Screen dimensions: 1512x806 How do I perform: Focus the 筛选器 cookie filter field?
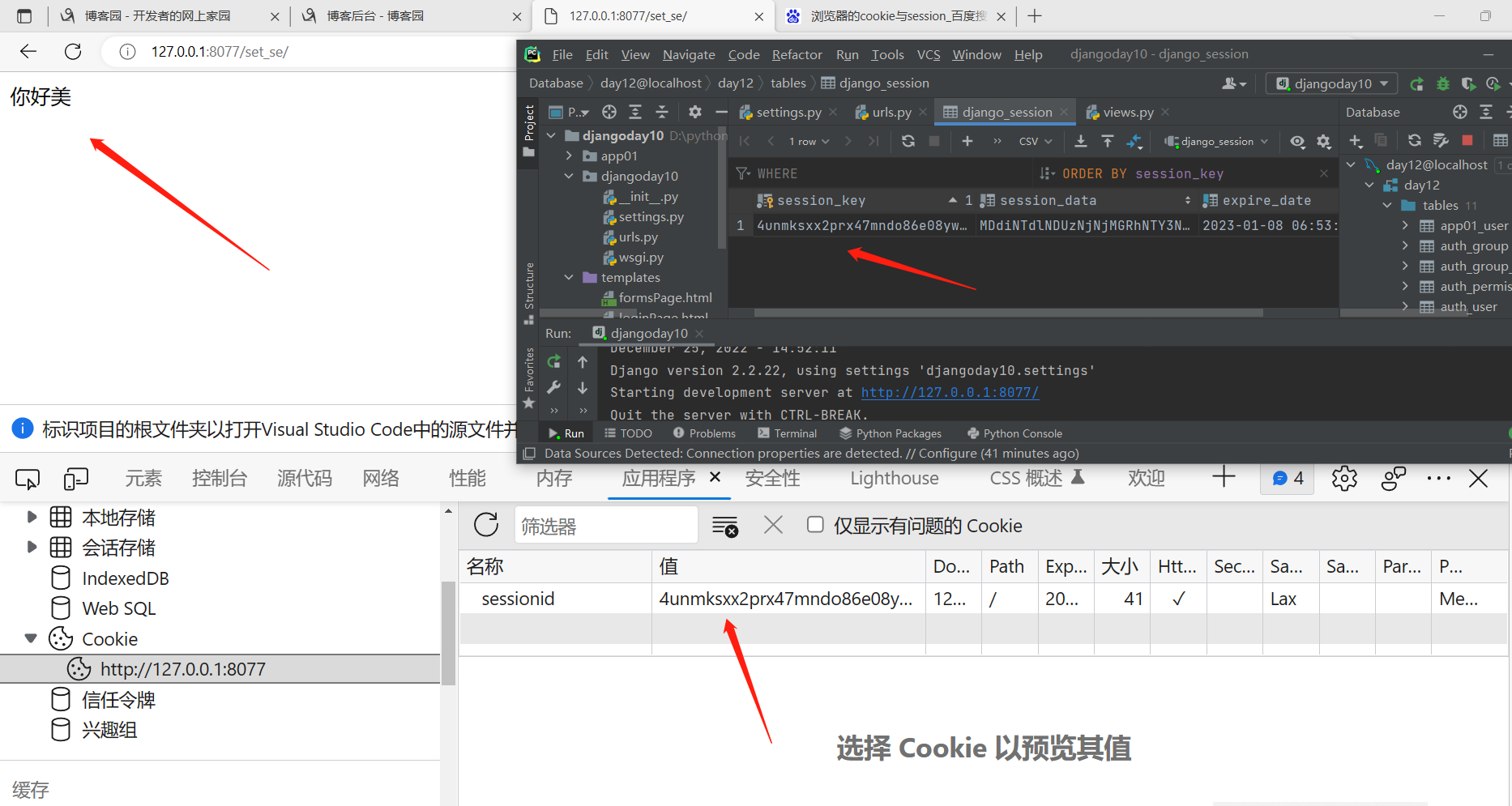pos(606,526)
